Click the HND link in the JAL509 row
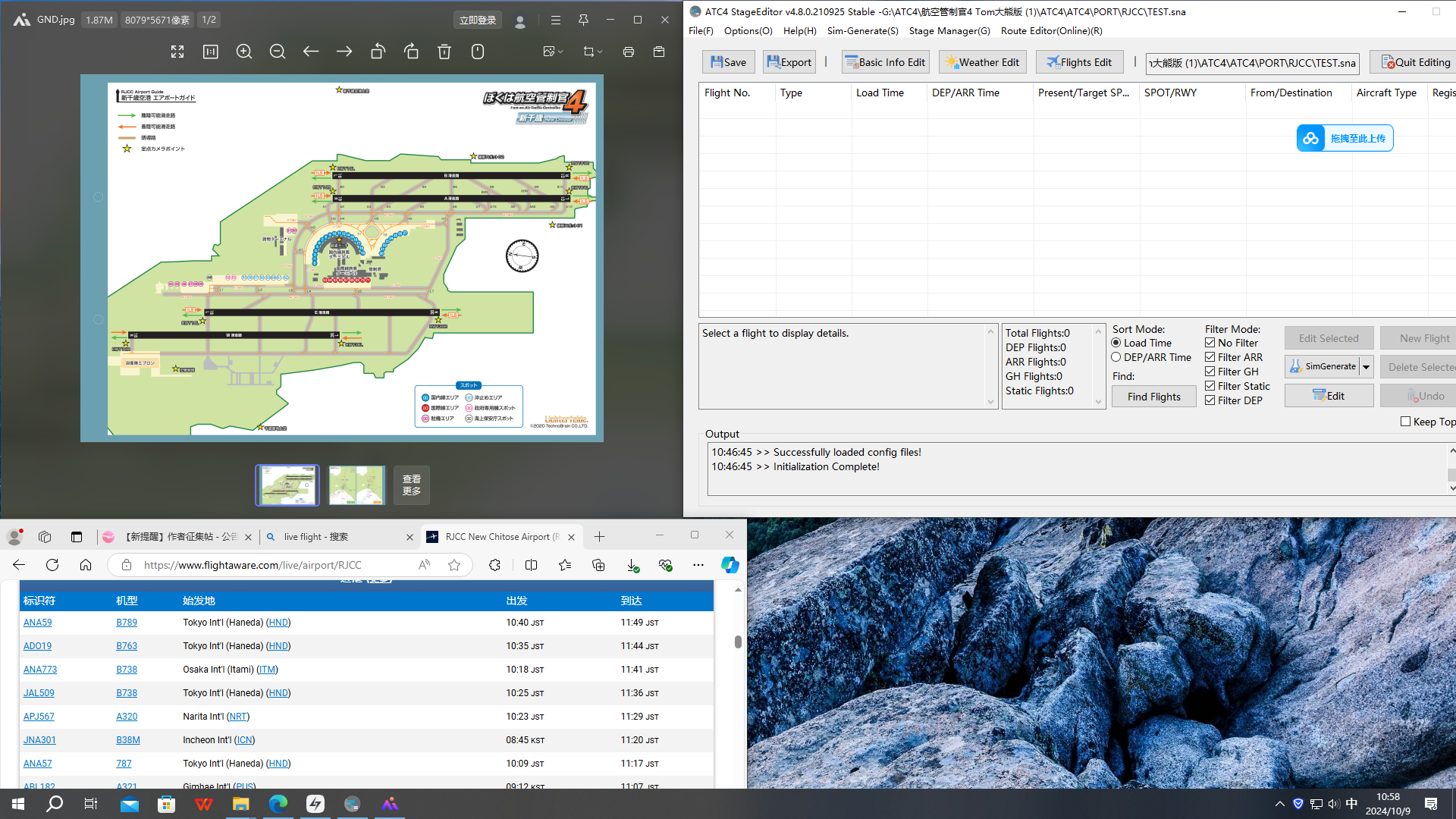This screenshot has height=819, width=1456. coord(278,693)
